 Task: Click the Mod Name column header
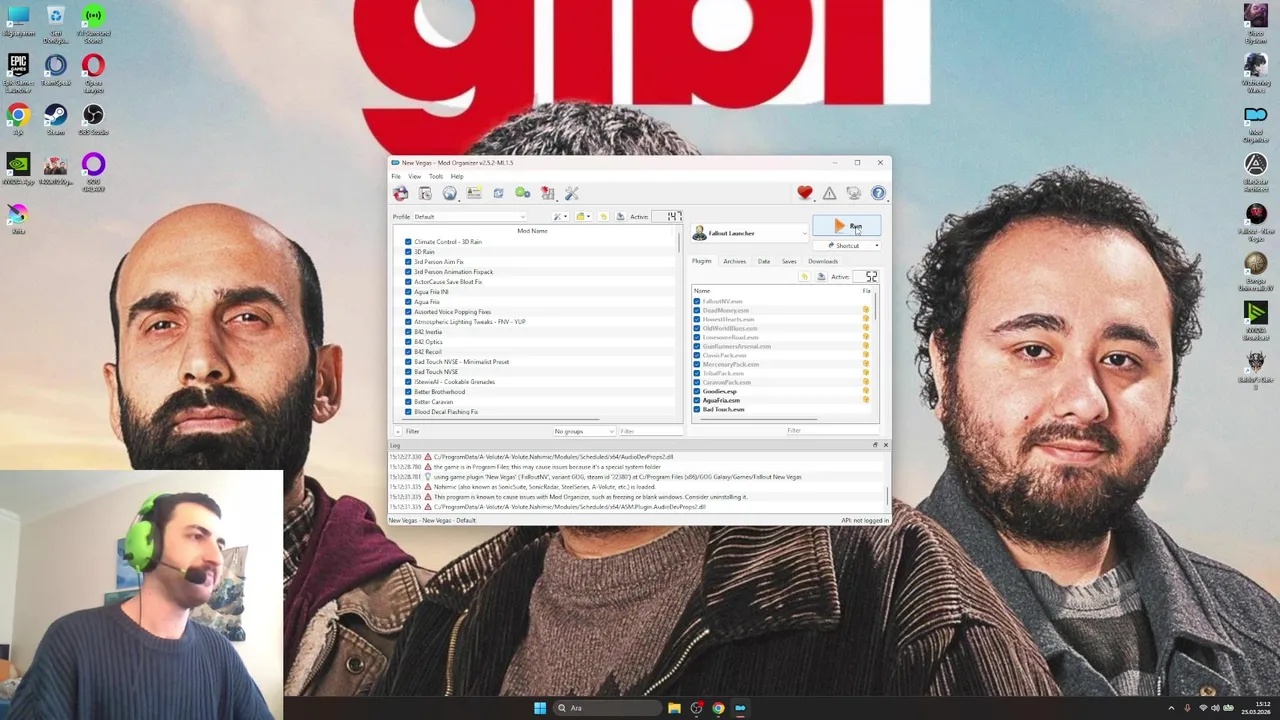[x=532, y=231]
